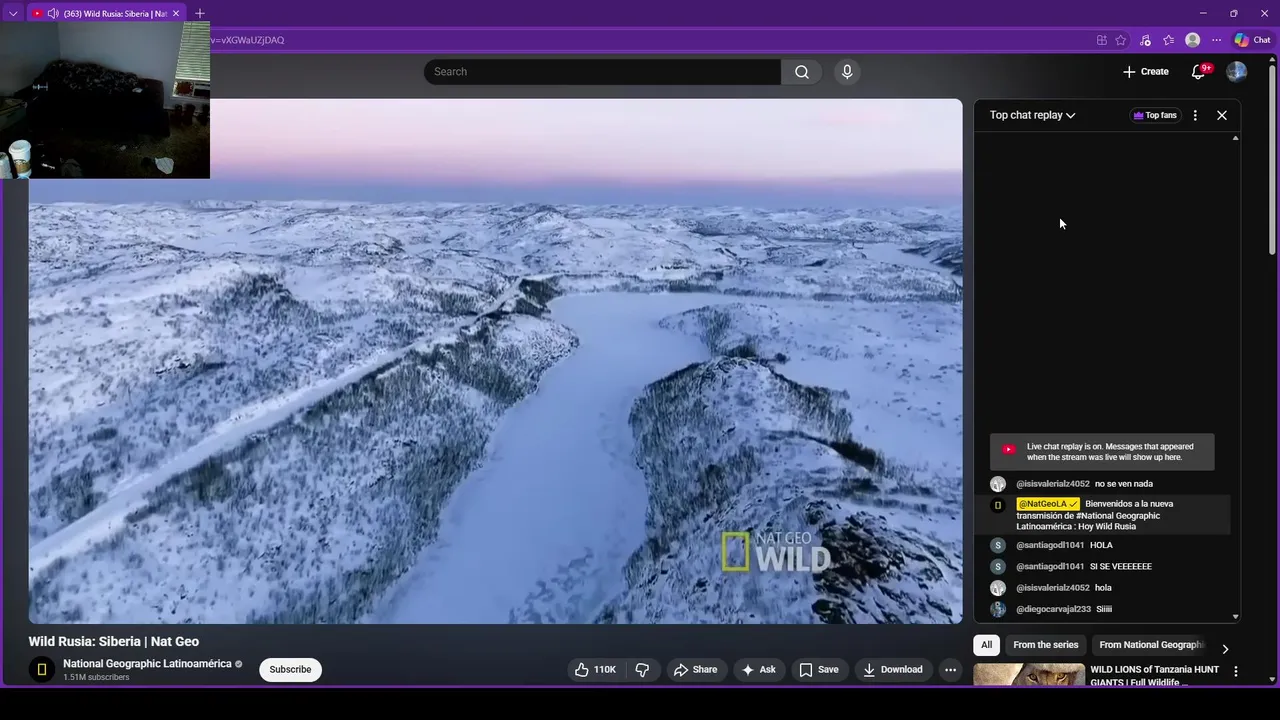The width and height of the screenshot is (1280, 720).
Task: Dislike the video with the thumbs-down button
Action: coord(642,670)
